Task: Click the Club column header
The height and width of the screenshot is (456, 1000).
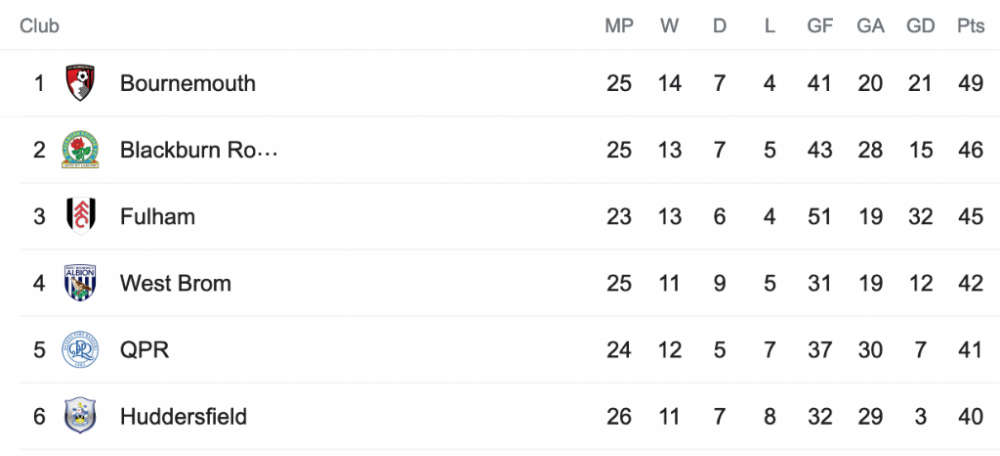Action: [39, 26]
